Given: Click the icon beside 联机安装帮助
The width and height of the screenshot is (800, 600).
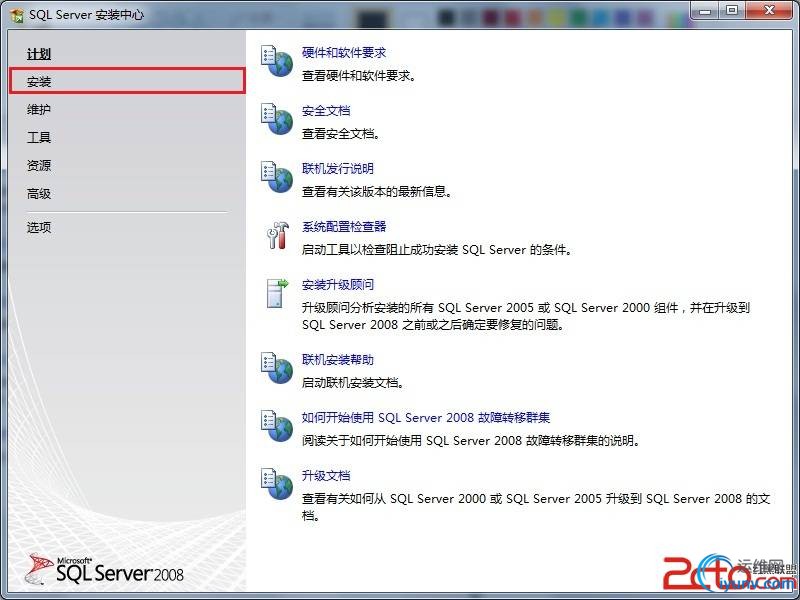Looking at the screenshot, I should click(x=277, y=368).
